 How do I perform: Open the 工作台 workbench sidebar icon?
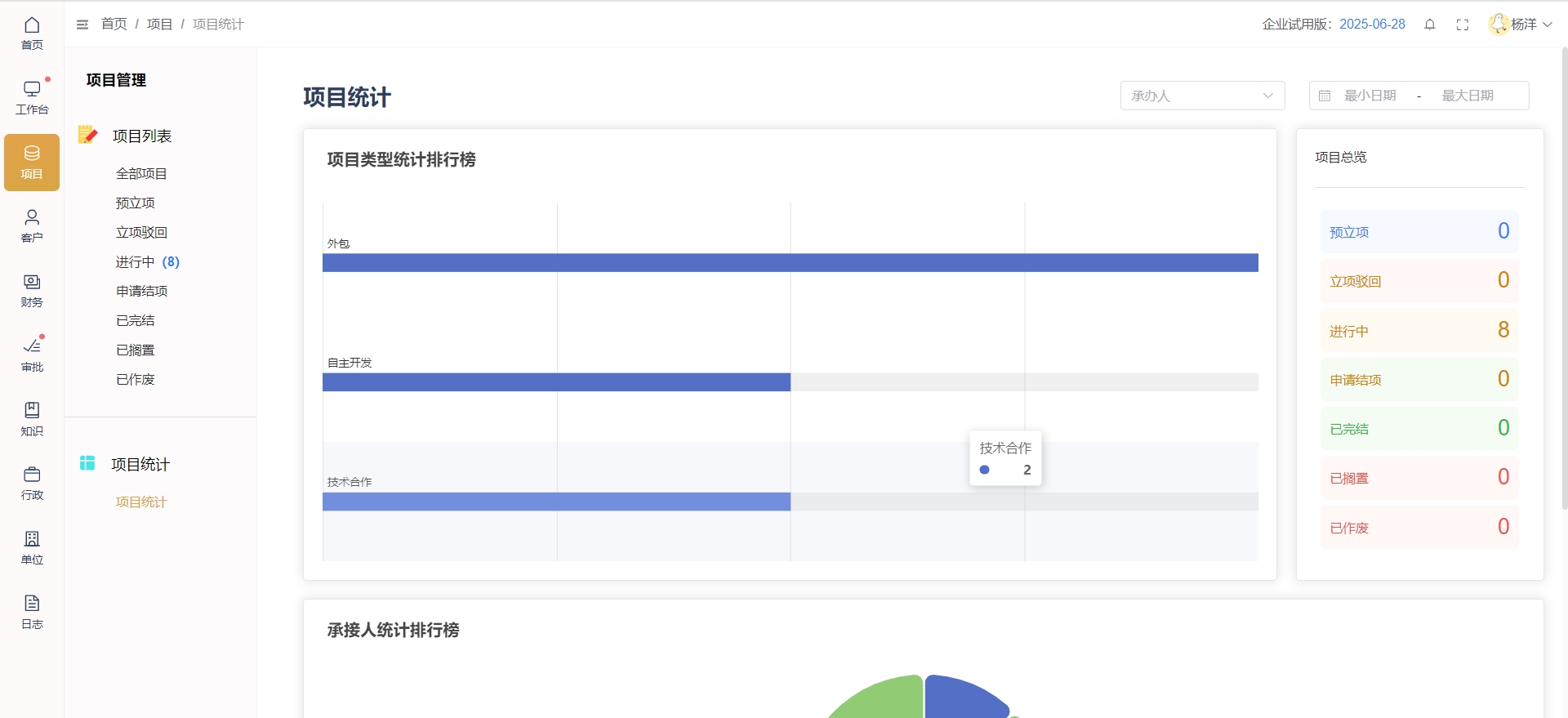click(x=32, y=97)
